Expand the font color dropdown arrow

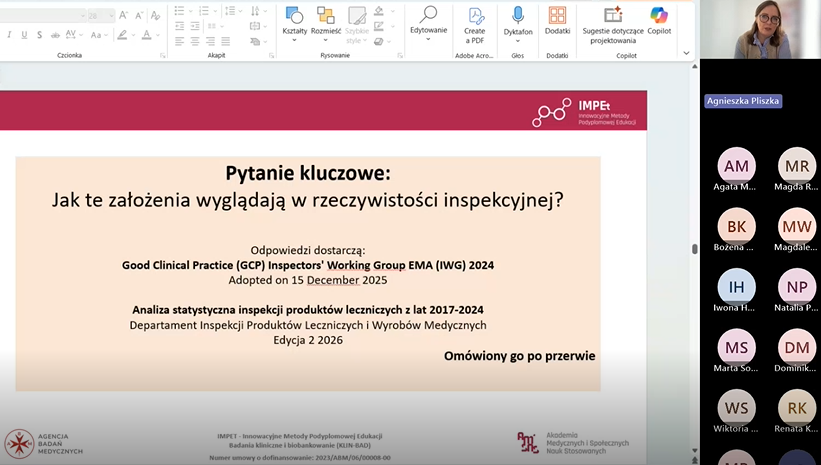(x=159, y=35)
